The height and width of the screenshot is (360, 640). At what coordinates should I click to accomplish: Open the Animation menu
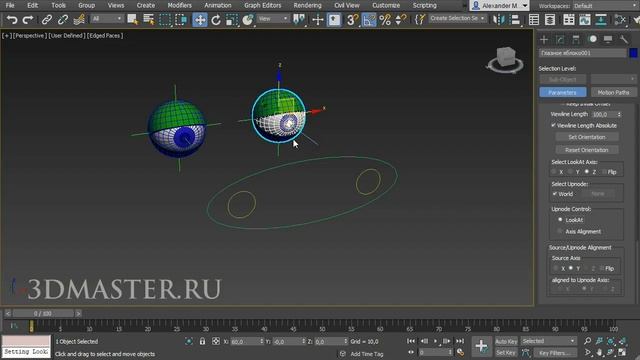[218, 5]
